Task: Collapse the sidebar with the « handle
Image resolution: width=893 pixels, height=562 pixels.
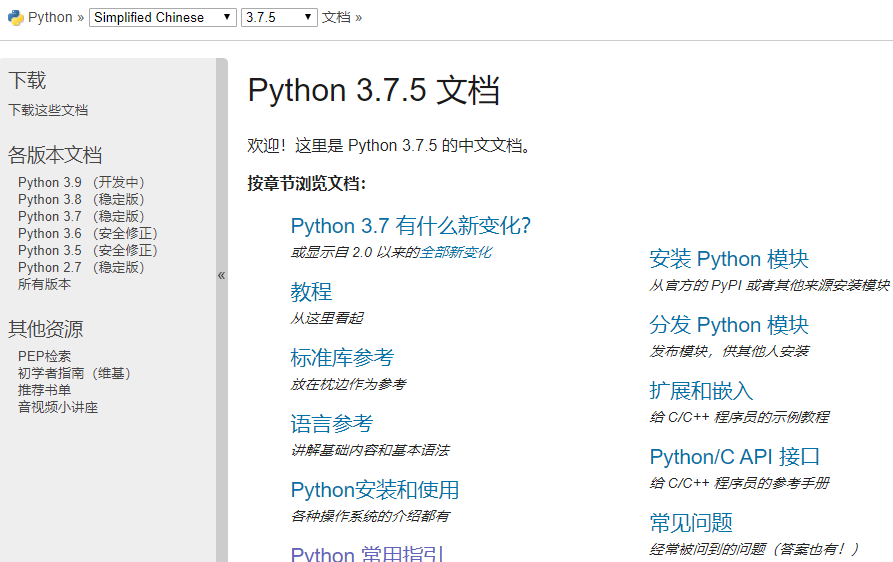Action: [x=222, y=276]
